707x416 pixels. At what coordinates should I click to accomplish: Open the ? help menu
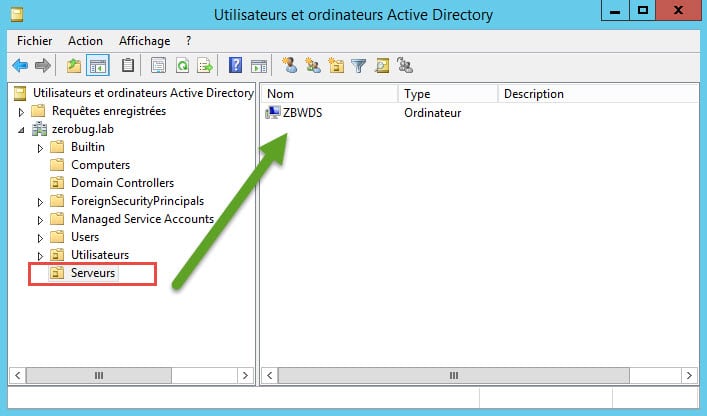[x=188, y=41]
